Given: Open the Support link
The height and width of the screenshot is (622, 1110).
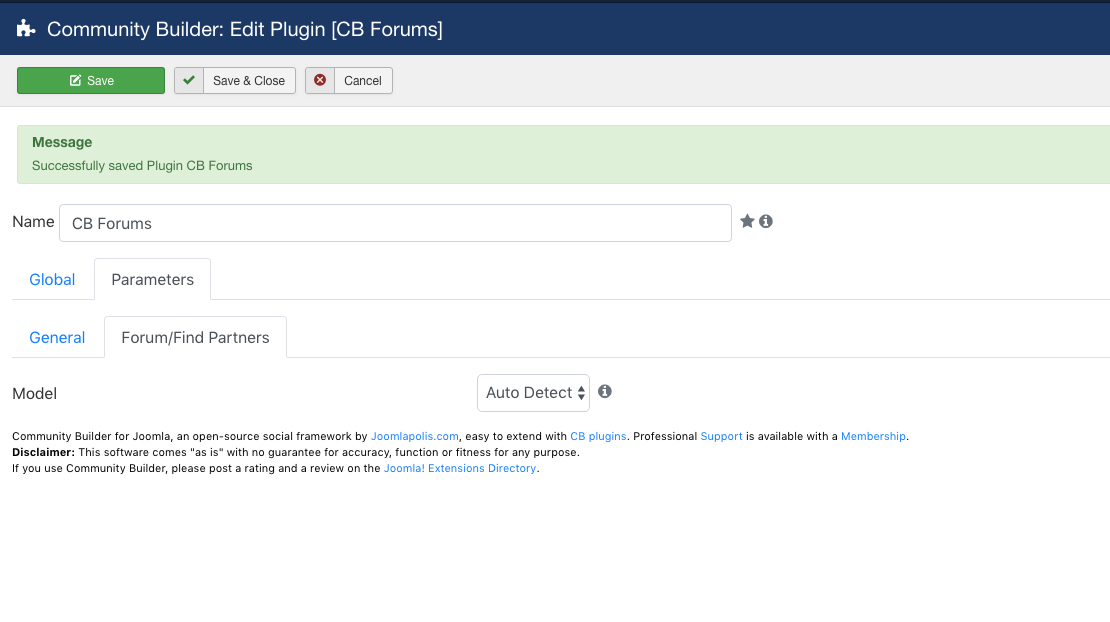Looking at the screenshot, I should click(721, 436).
